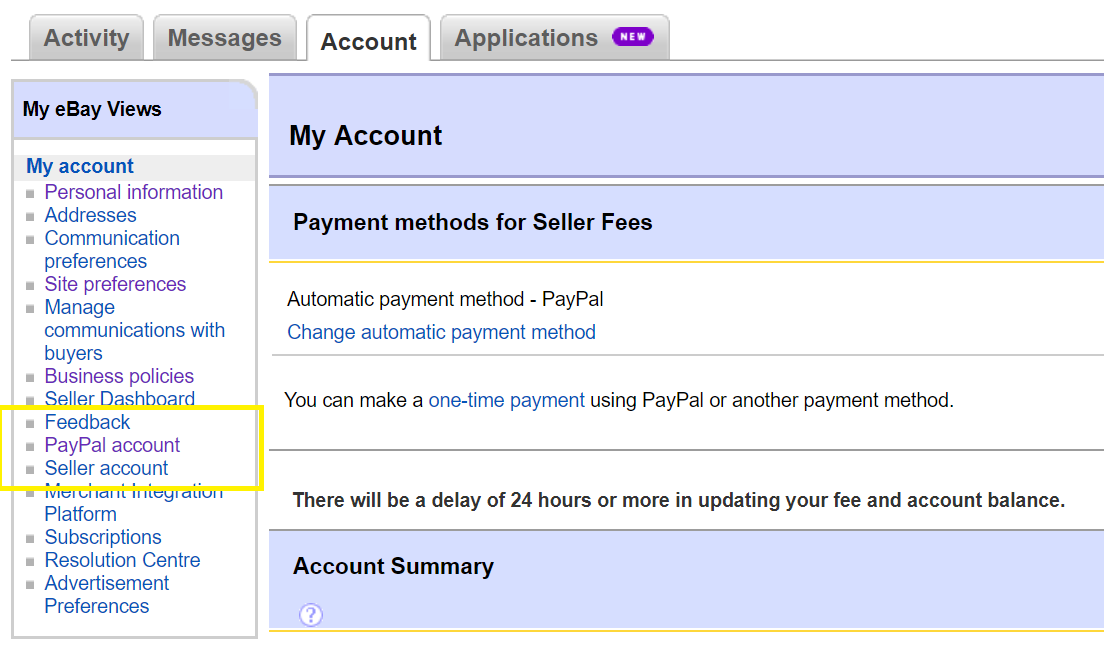Go to the Addresses link

[90, 215]
